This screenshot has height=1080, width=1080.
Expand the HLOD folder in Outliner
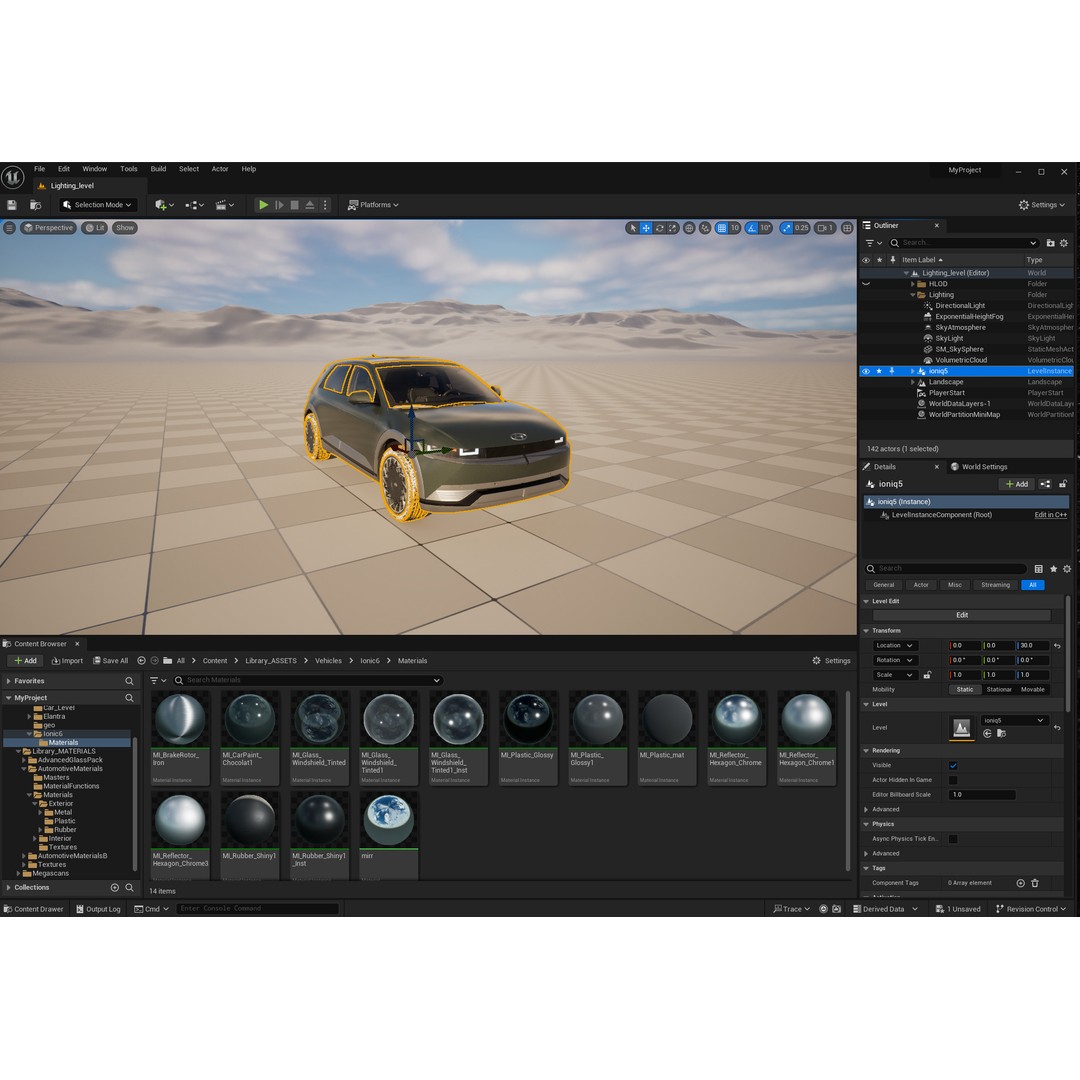(x=913, y=284)
